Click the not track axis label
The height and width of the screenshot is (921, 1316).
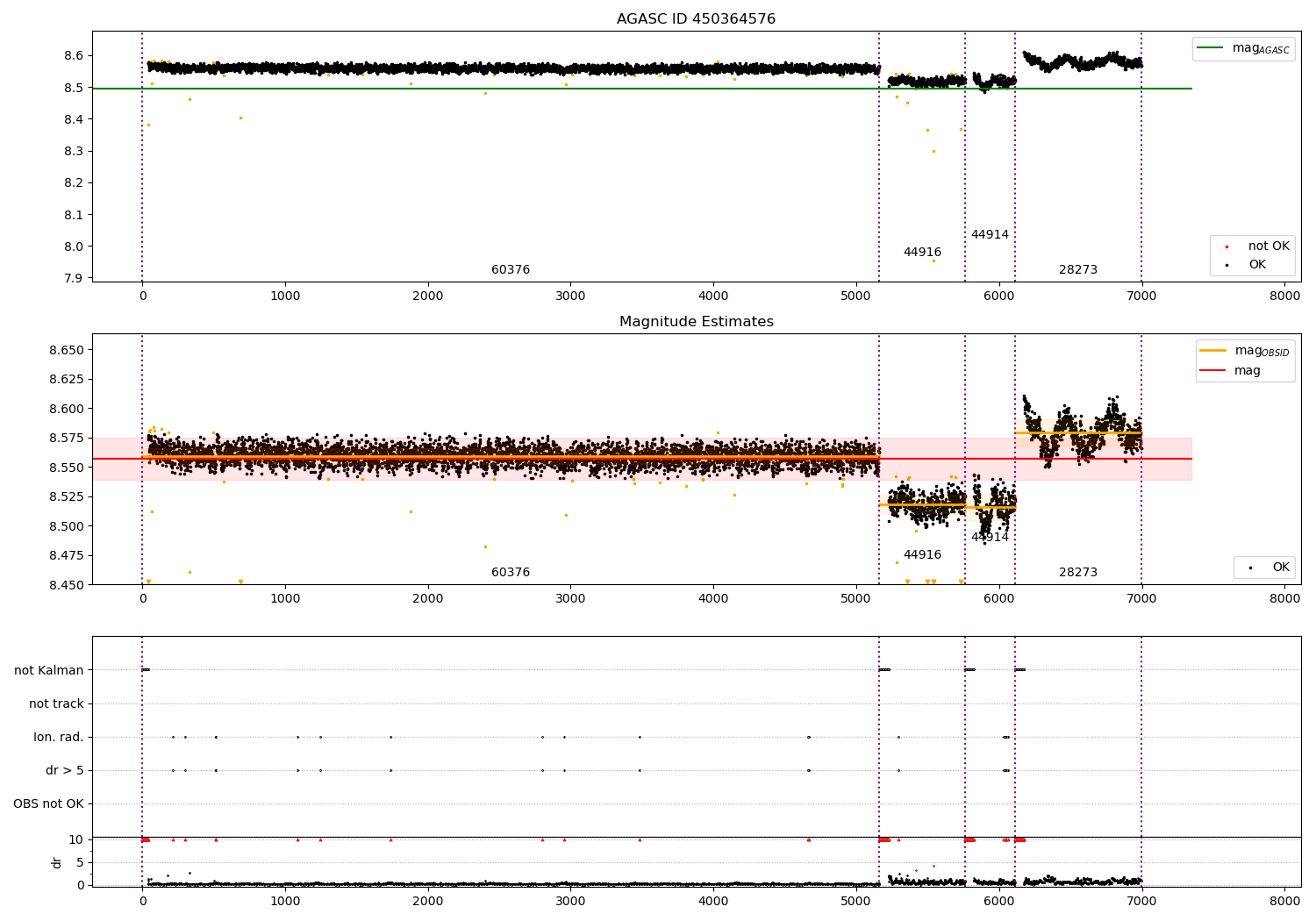point(56,703)
